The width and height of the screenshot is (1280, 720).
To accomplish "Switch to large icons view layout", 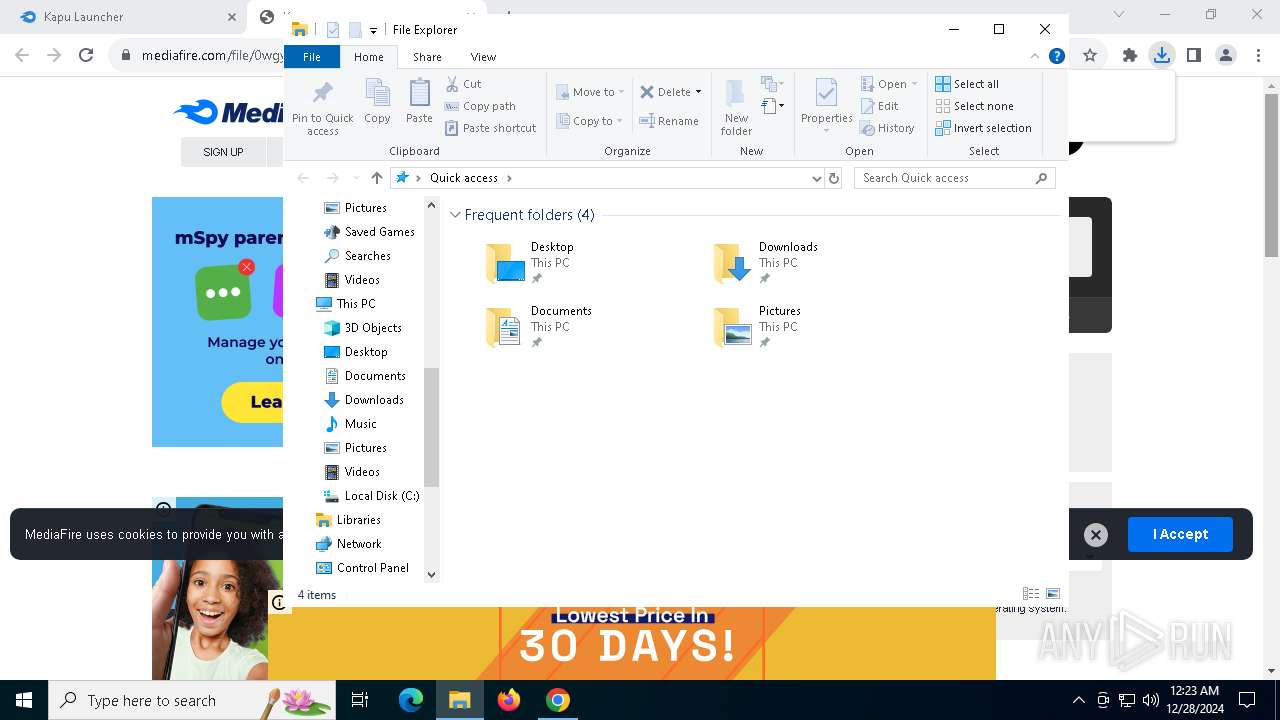I will (1052, 594).
